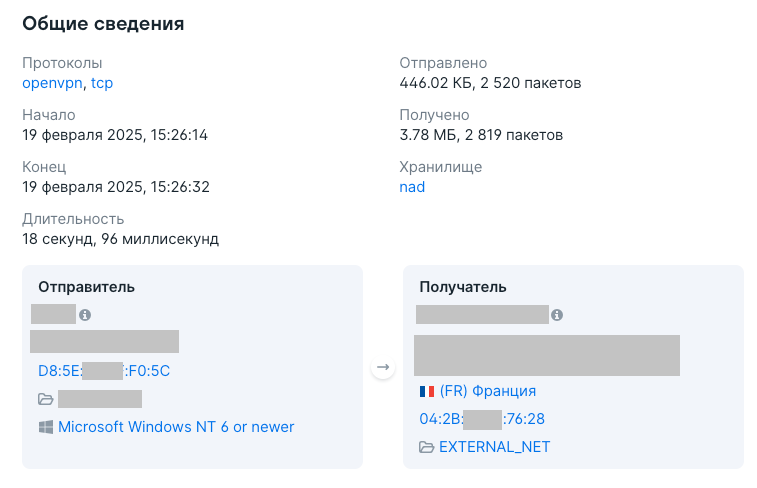Open the nad storage link

tap(412, 187)
